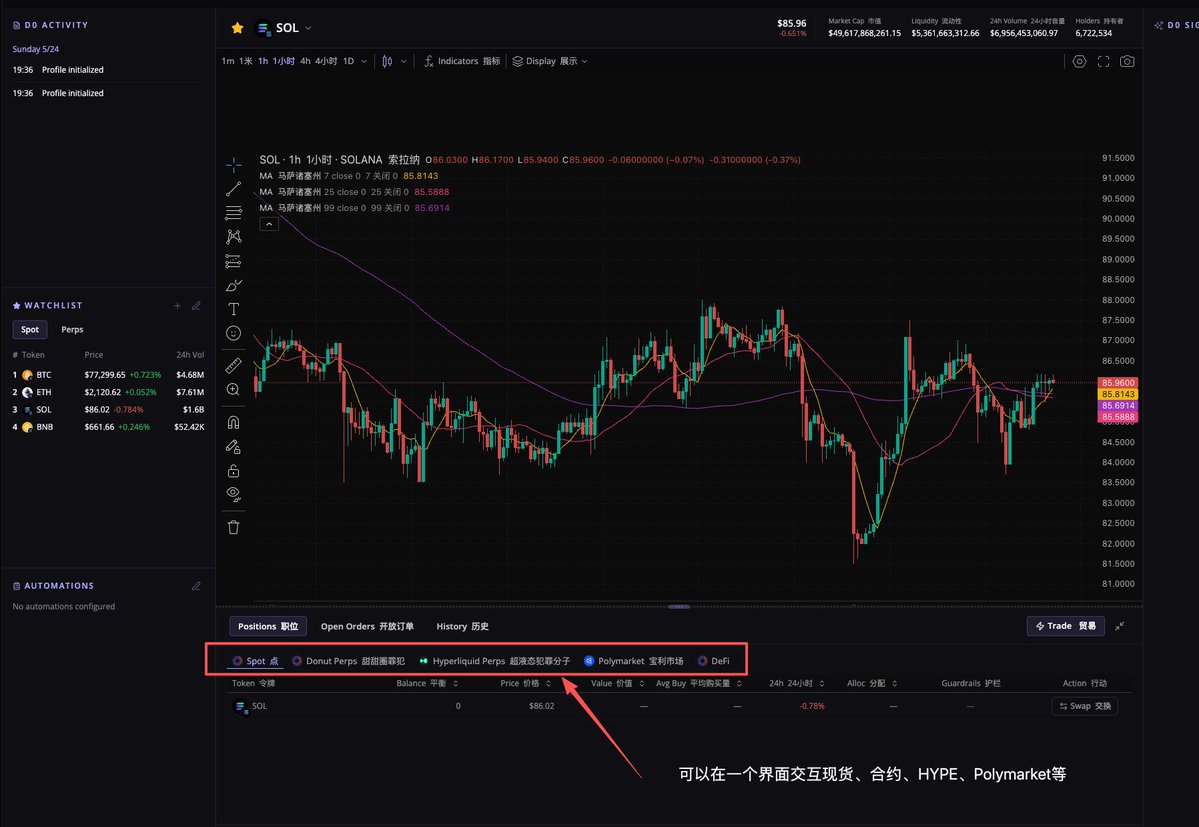1199x827 pixels.
Task: Select the Perps watchlist tab
Action: 72,329
